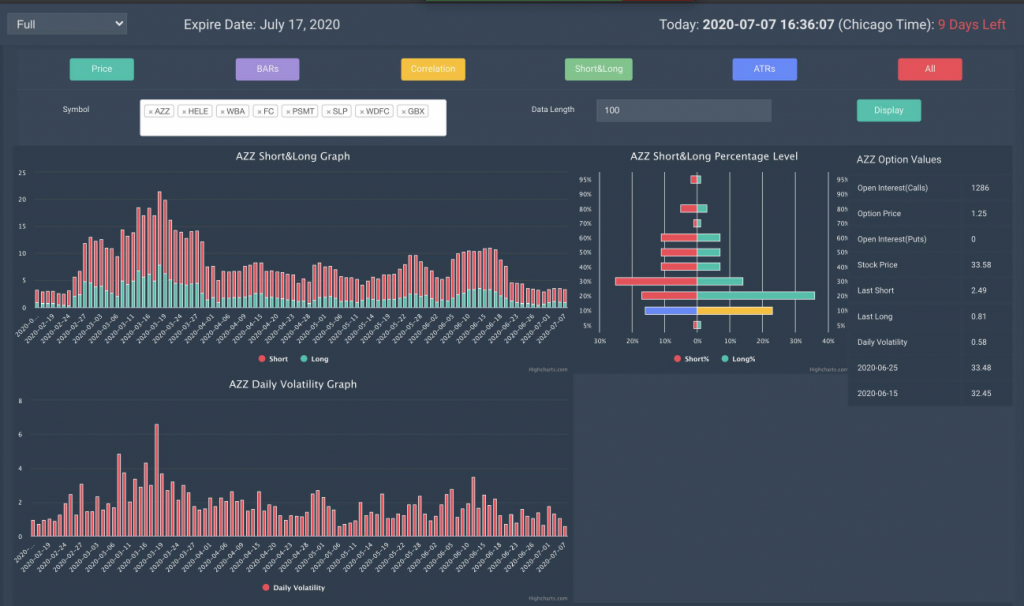Click the Display button
1024x606 pixels.
click(889, 110)
